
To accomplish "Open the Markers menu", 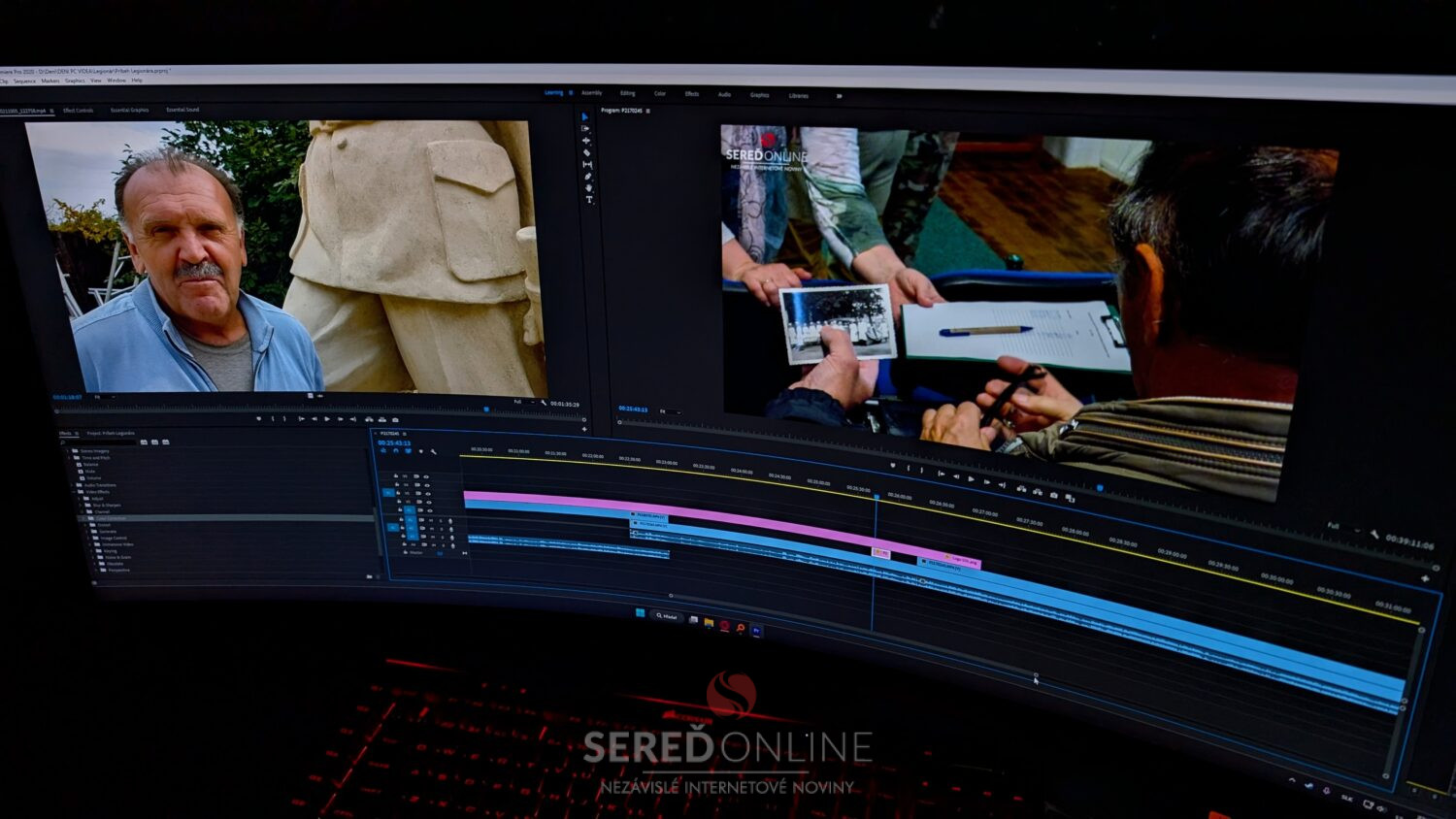I will (x=50, y=81).
